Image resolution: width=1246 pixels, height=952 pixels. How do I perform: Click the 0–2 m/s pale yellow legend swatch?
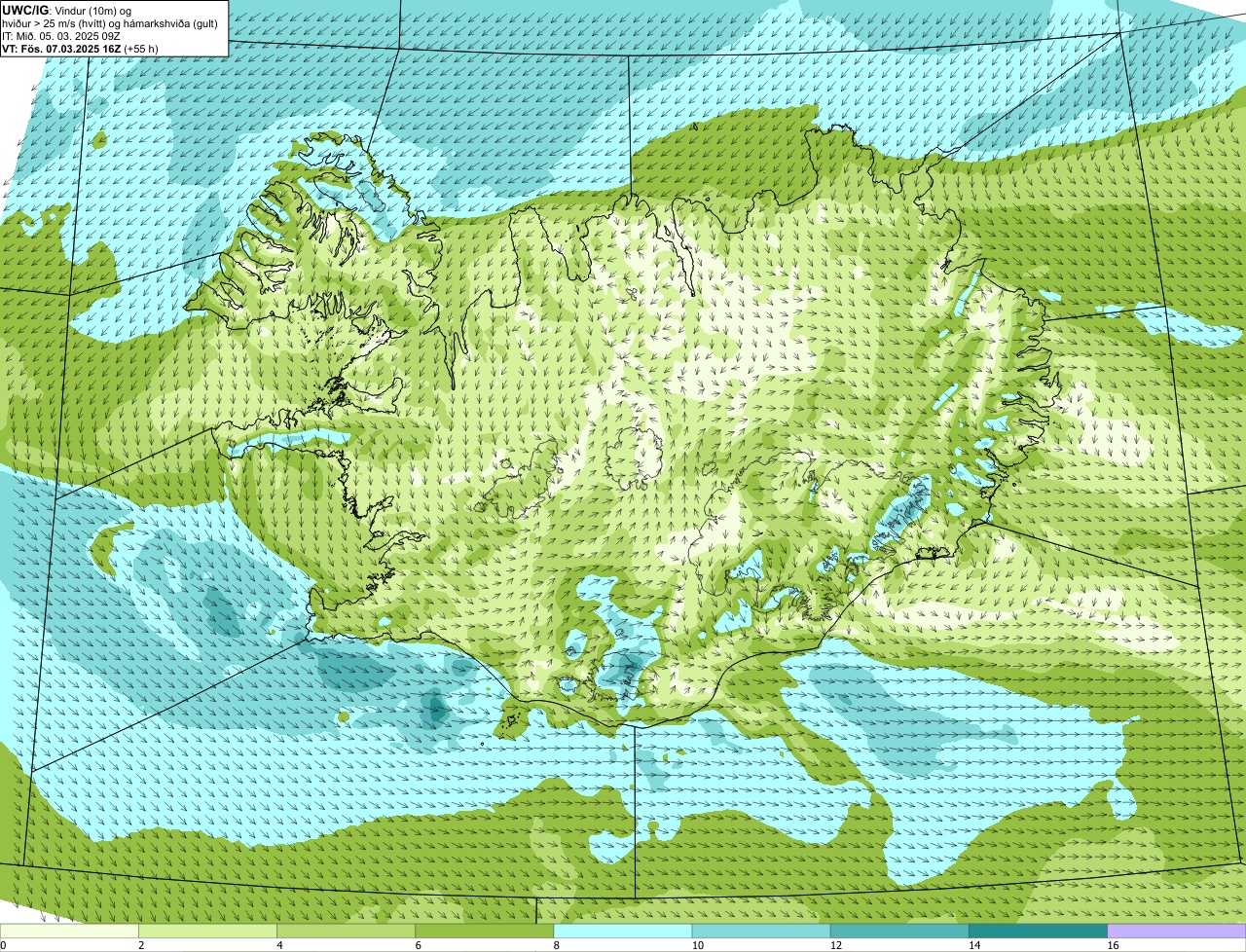[69, 931]
